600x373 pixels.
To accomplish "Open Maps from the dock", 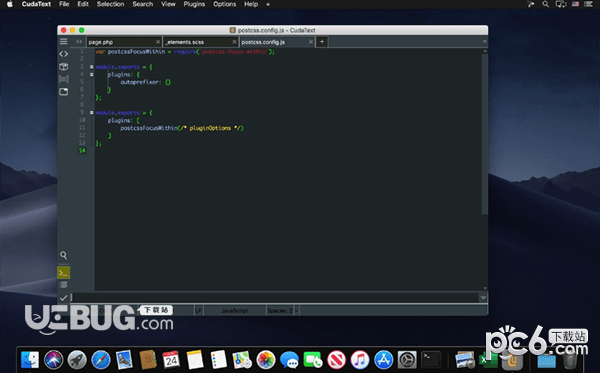I will [242, 360].
